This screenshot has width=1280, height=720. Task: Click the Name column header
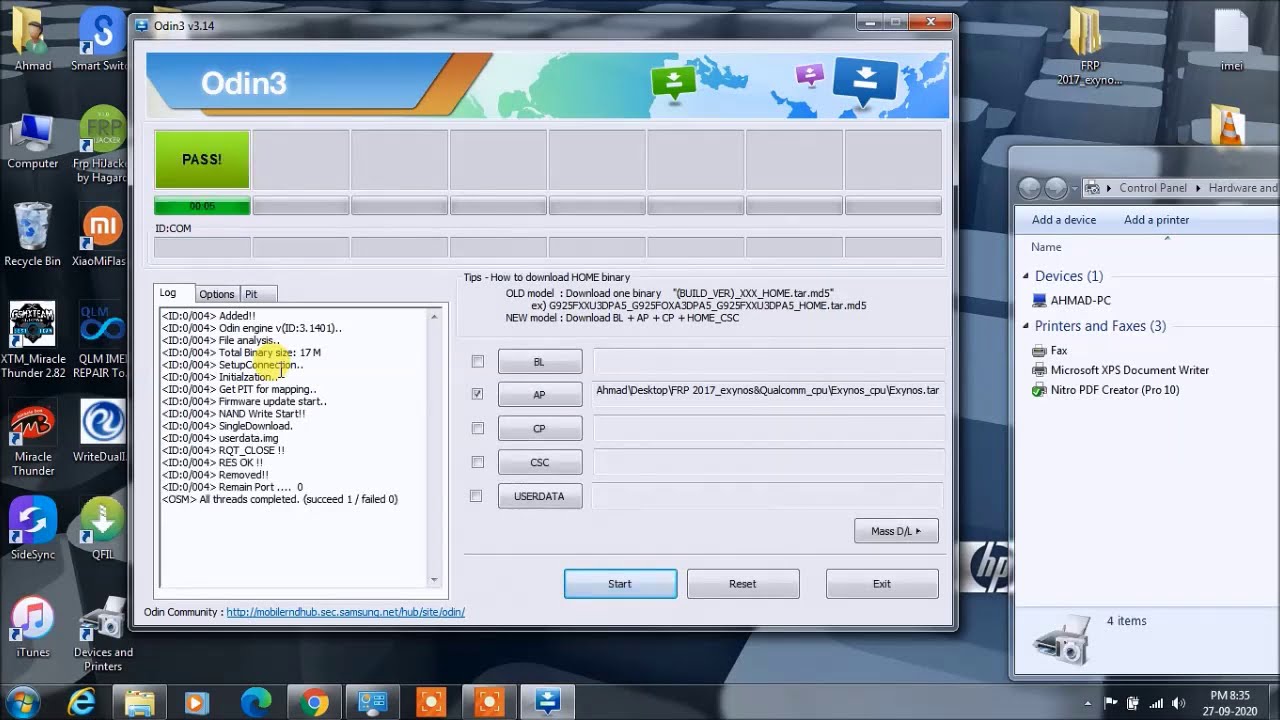click(x=1046, y=247)
